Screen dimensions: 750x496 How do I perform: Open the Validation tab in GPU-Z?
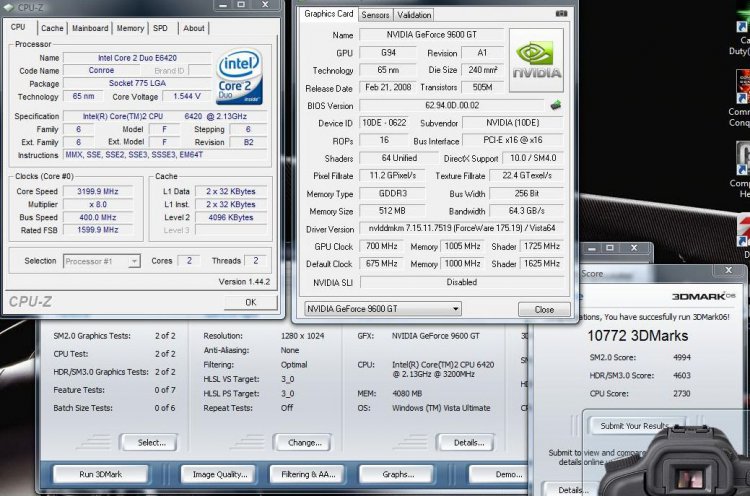pyautogui.click(x=414, y=15)
